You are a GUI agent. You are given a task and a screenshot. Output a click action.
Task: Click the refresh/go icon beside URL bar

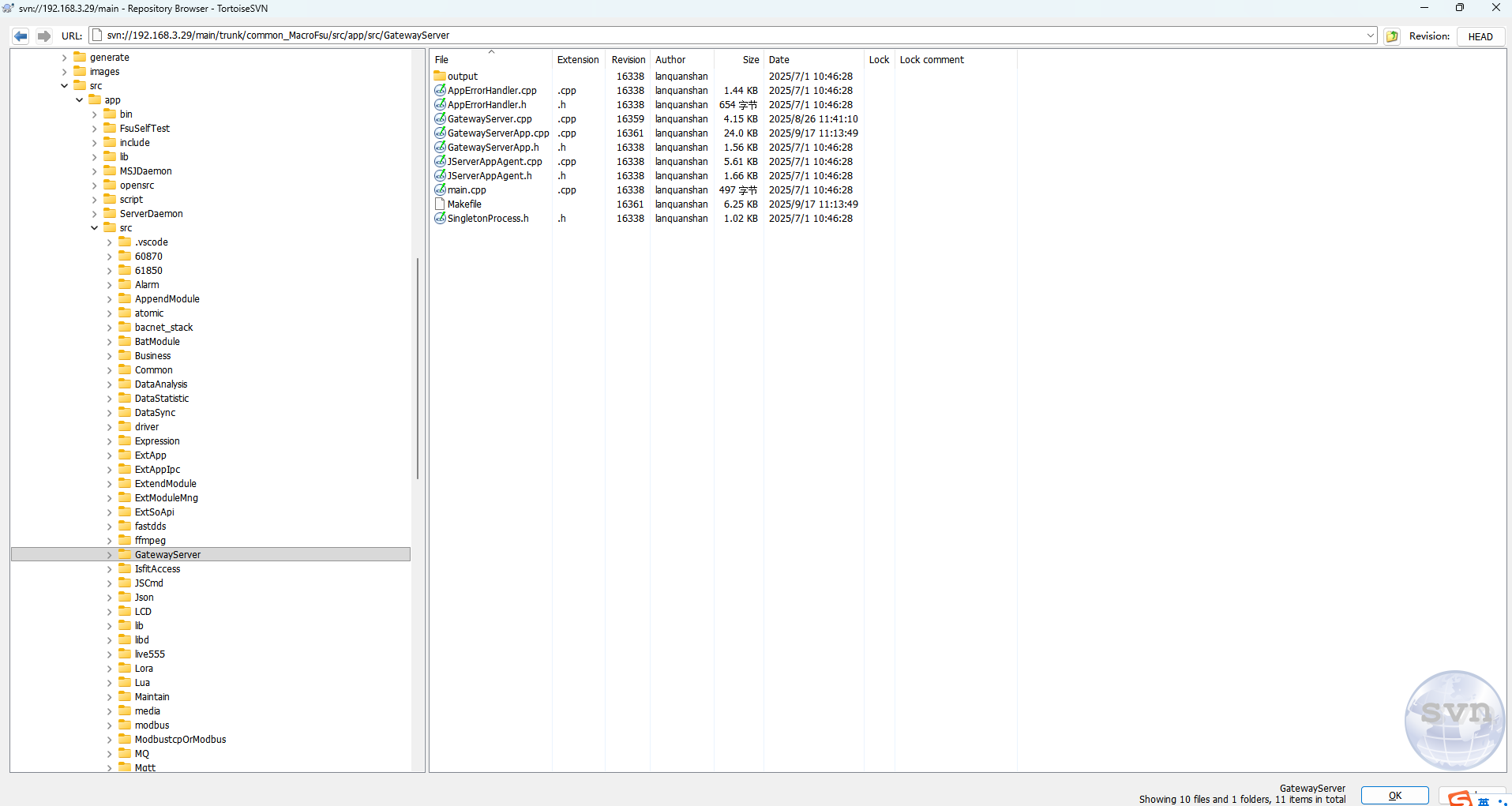pos(1392,36)
